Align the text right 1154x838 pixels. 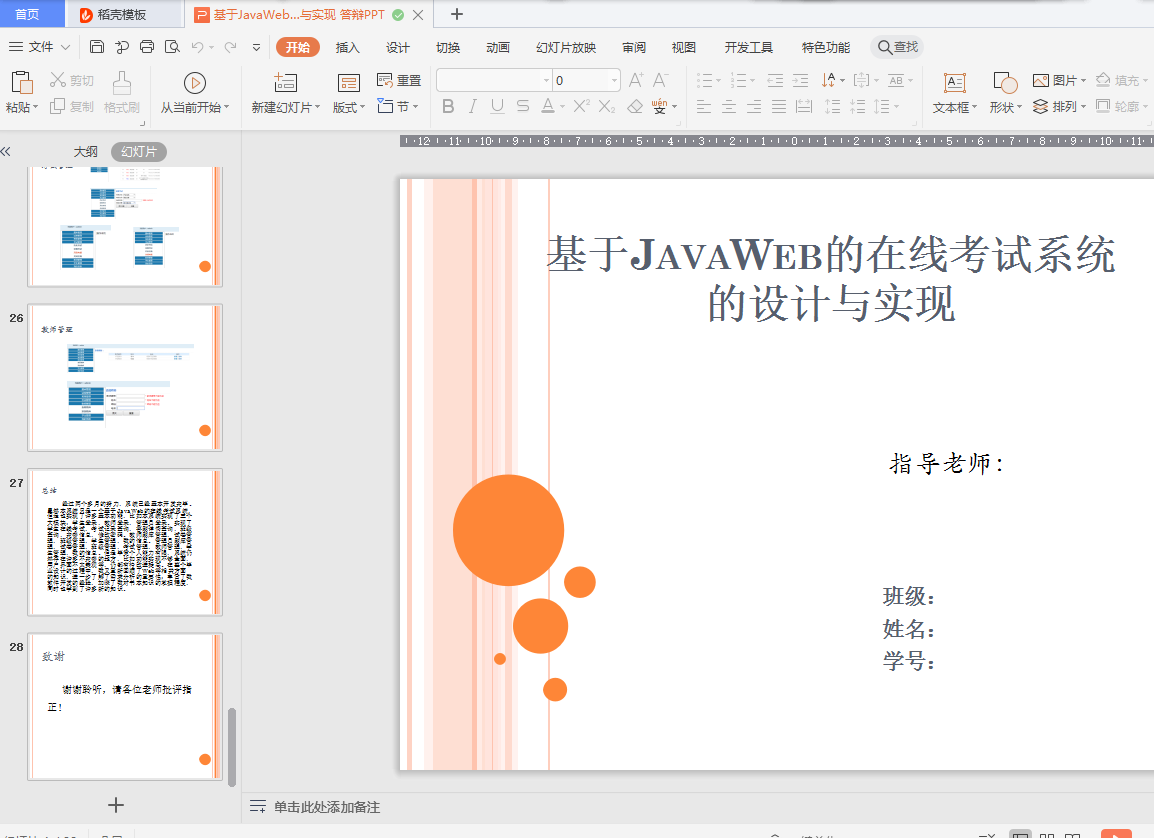pos(754,107)
